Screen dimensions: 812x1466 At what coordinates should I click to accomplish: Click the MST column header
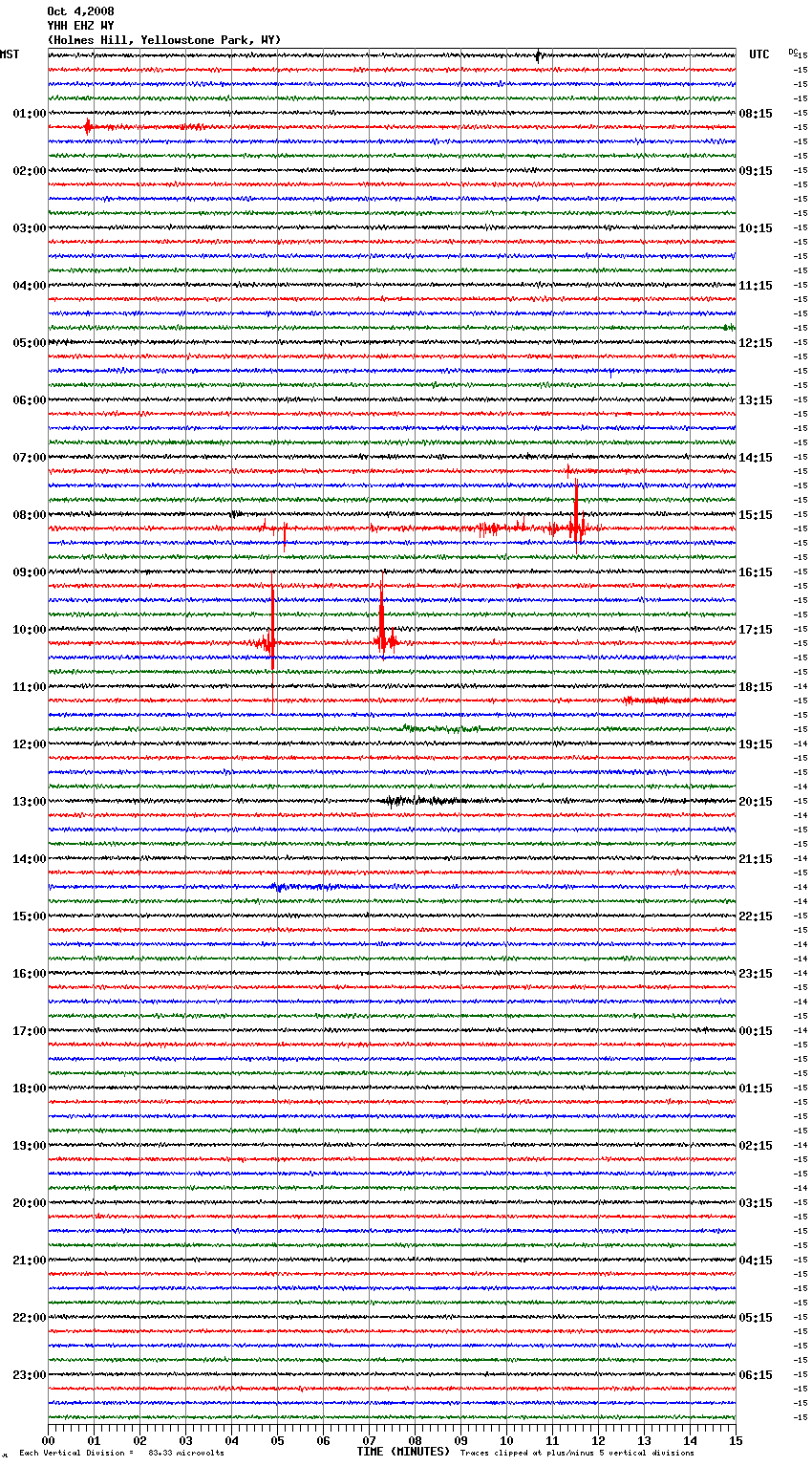10,54
